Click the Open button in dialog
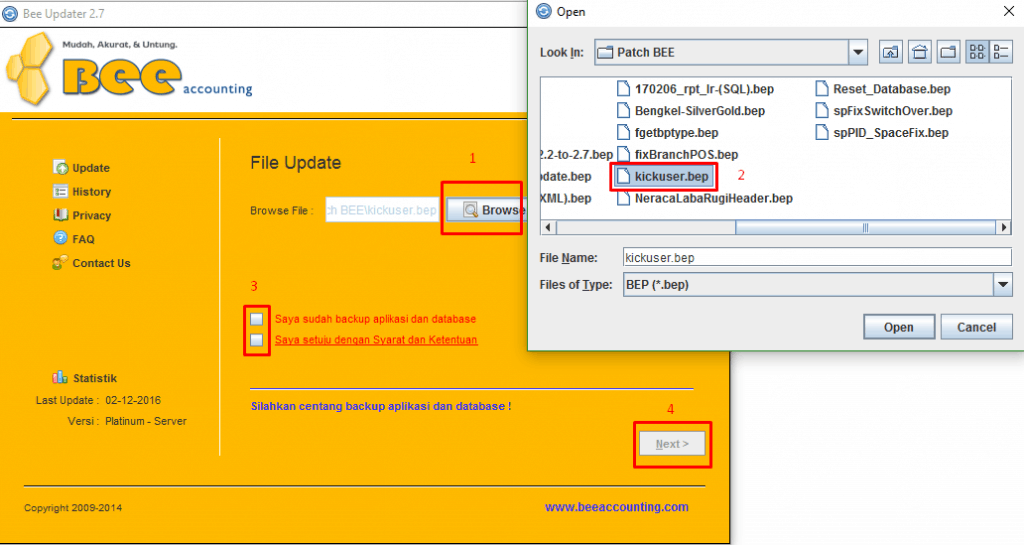 (x=899, y=327)
